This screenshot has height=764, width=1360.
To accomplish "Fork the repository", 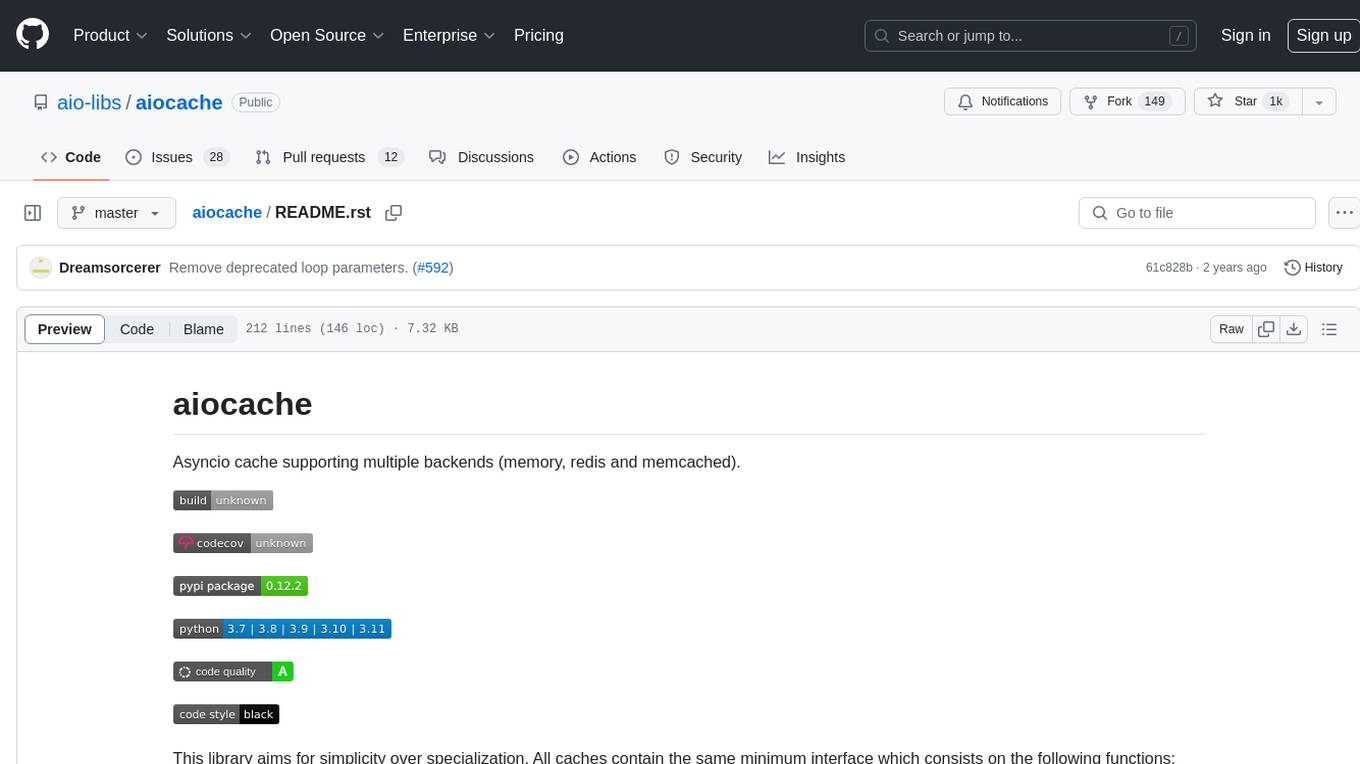I will pos(1127,101).
